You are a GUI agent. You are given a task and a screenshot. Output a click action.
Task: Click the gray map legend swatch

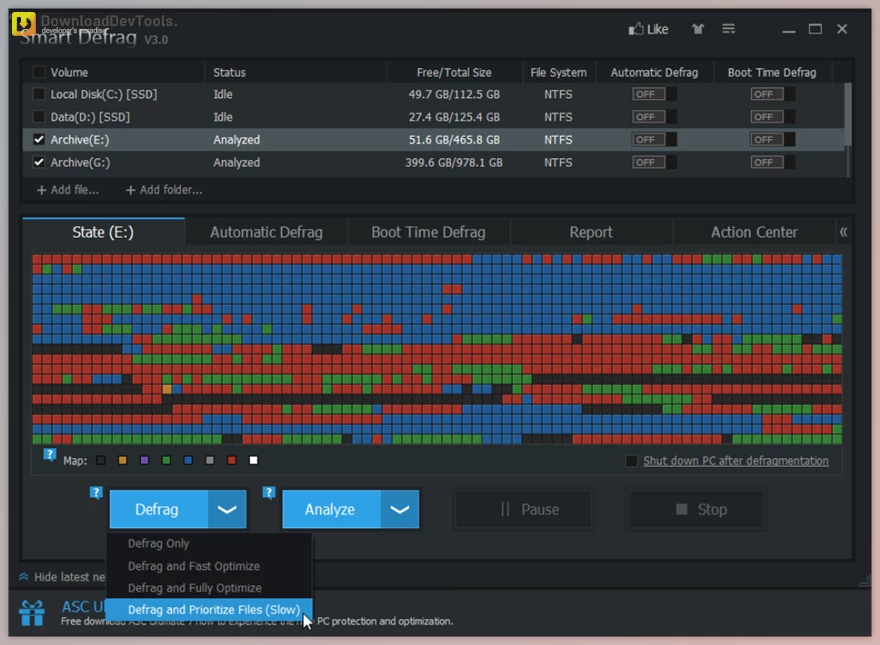tap(210, 460)
